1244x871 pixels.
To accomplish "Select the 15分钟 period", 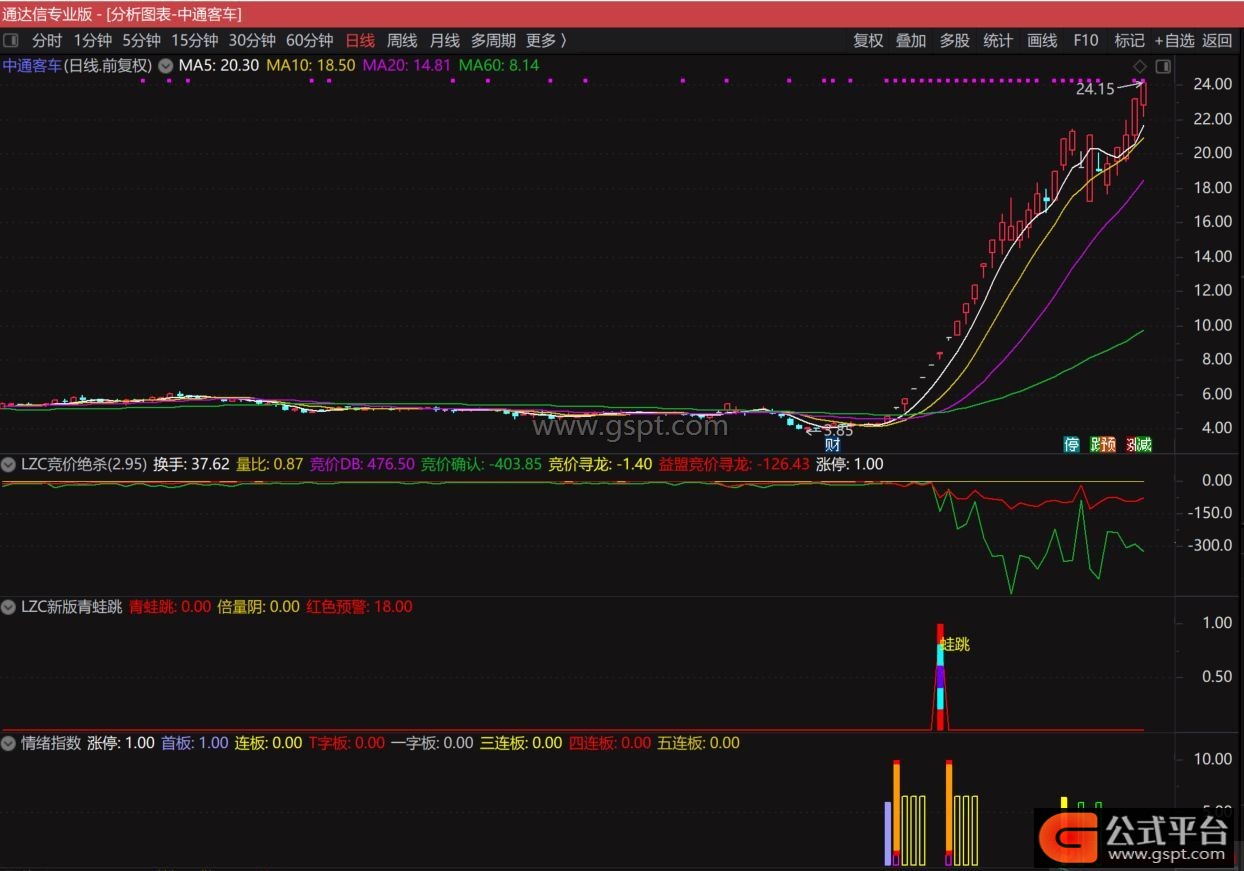I will [x=194, y=41].
